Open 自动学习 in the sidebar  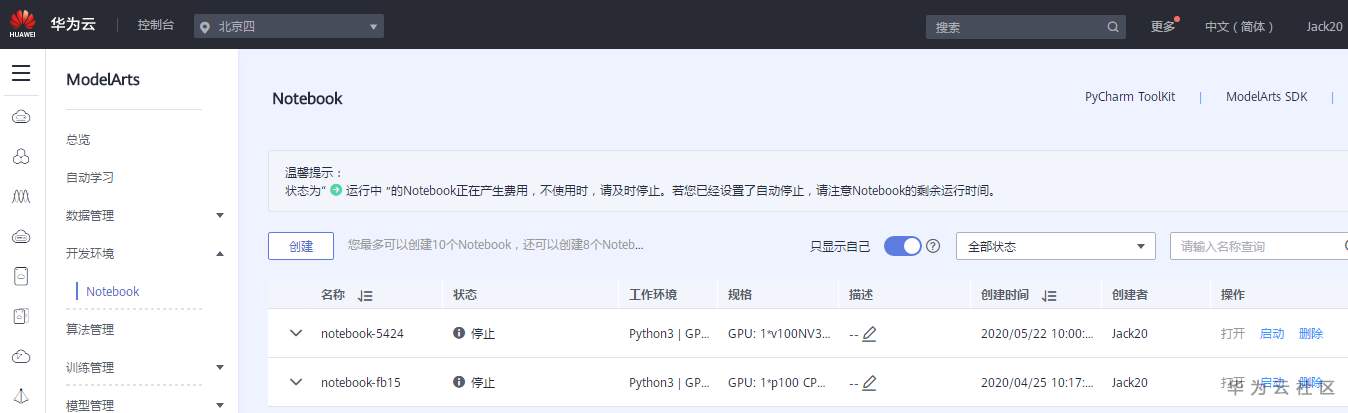(x=90, y=177)
